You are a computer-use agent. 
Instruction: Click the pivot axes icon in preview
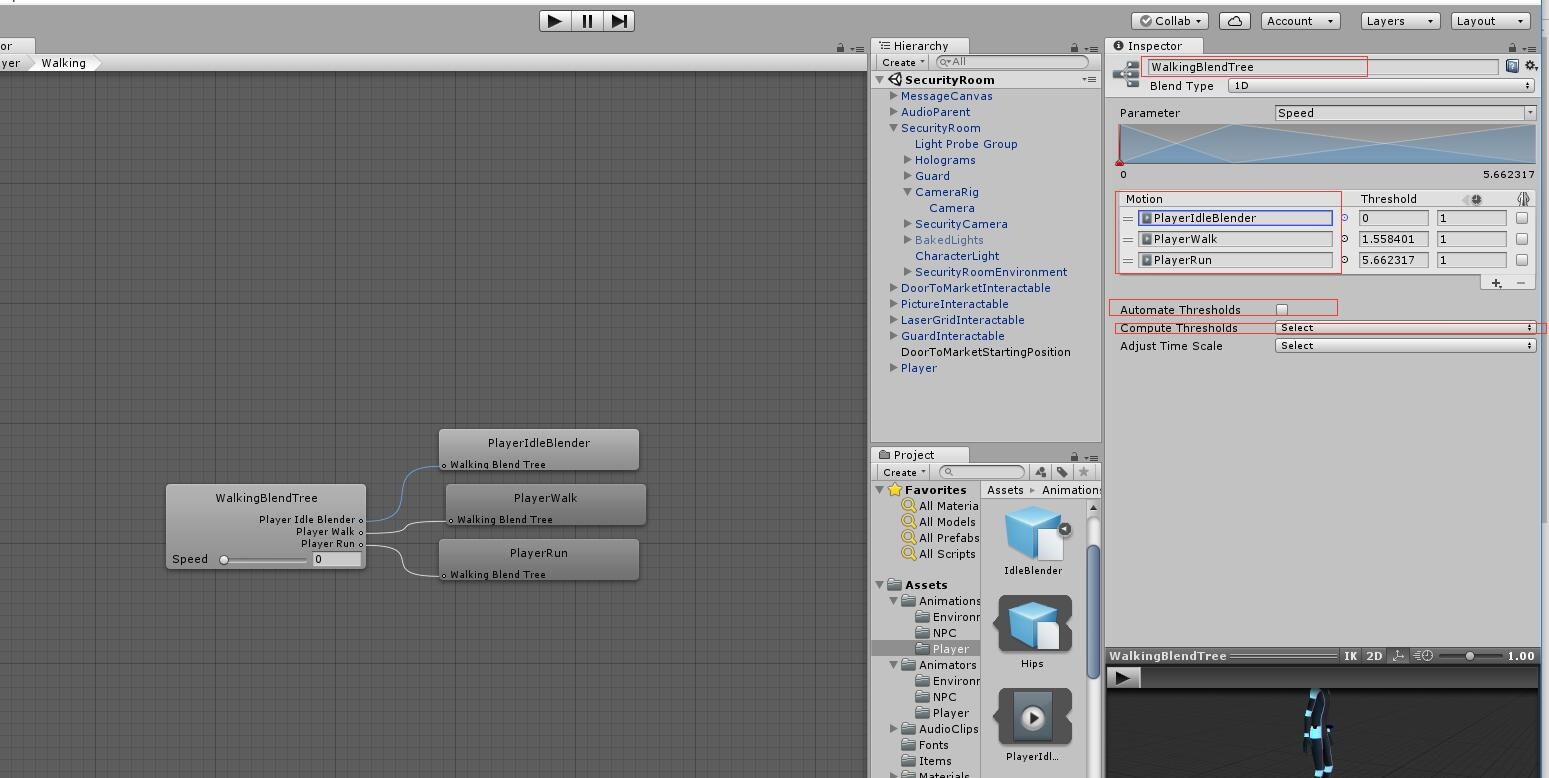(1398, 656)
